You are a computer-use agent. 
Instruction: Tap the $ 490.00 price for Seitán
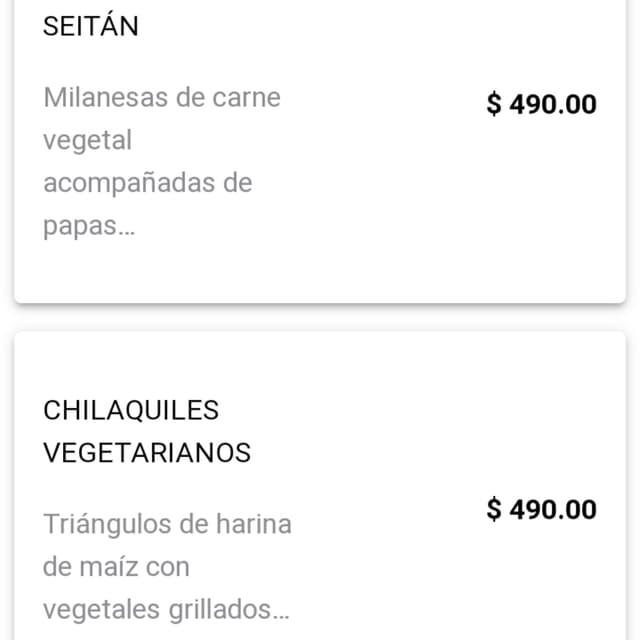pyautogui.click(x=541, y=104)
